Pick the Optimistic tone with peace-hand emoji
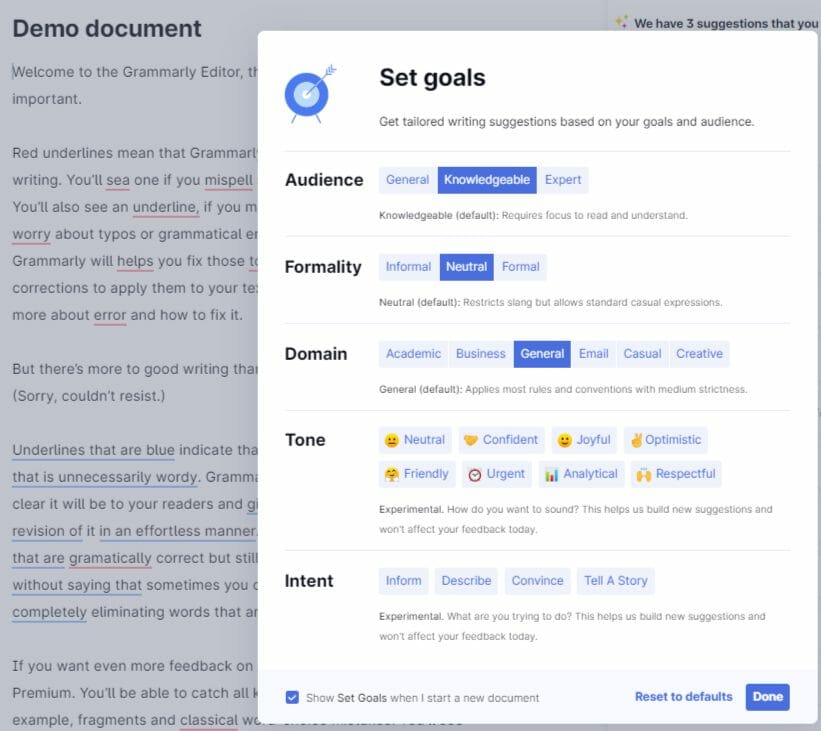821x731 pixels. tap(665, 440)
